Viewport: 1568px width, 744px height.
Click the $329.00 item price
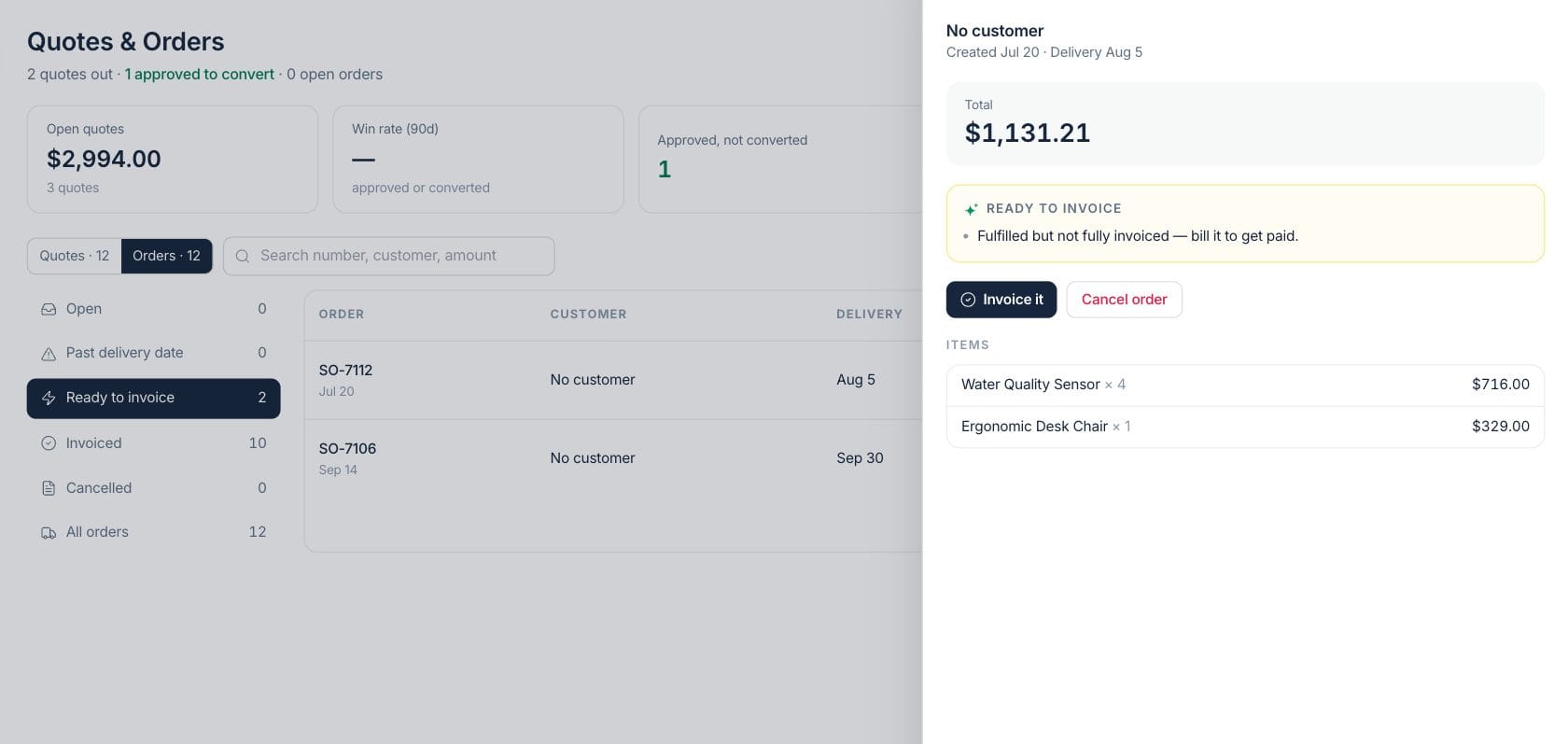(1501, 427)
